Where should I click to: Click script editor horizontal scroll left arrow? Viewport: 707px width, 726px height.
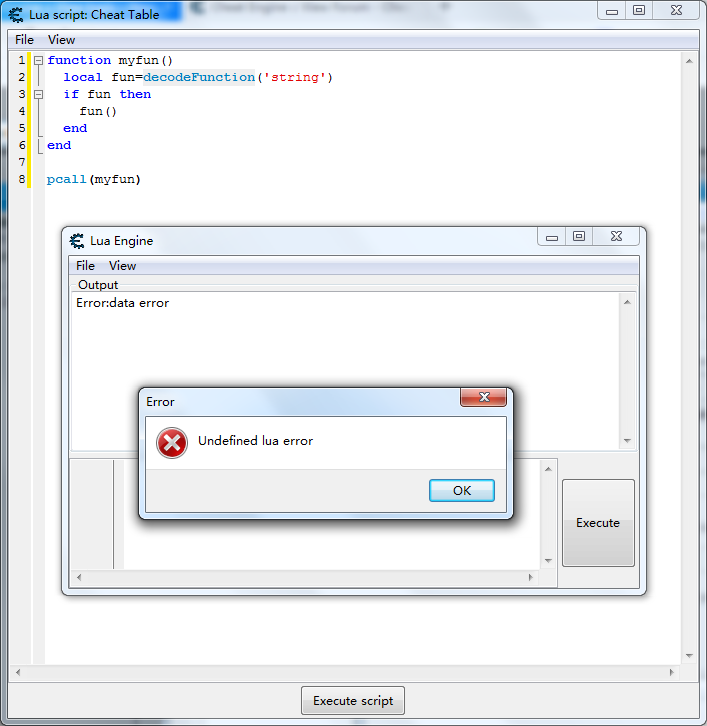(x=18, y=672)
